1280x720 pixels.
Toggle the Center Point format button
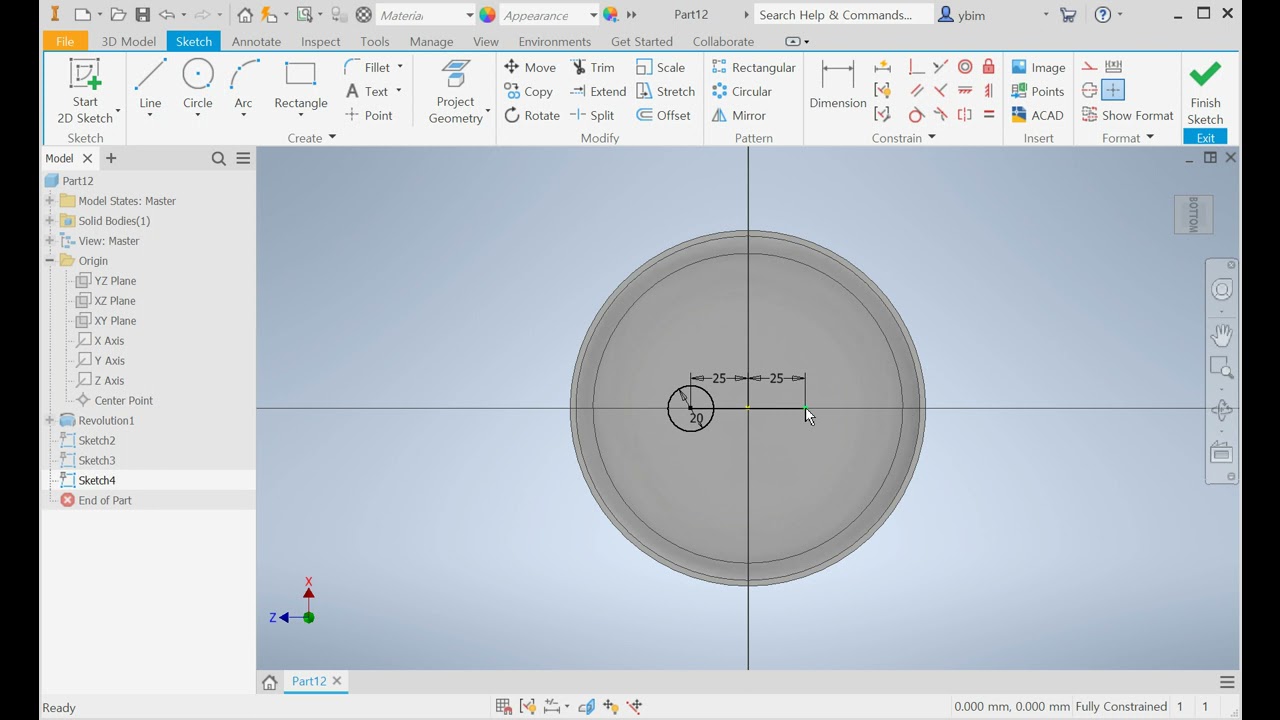click(x=1113, y=91)
